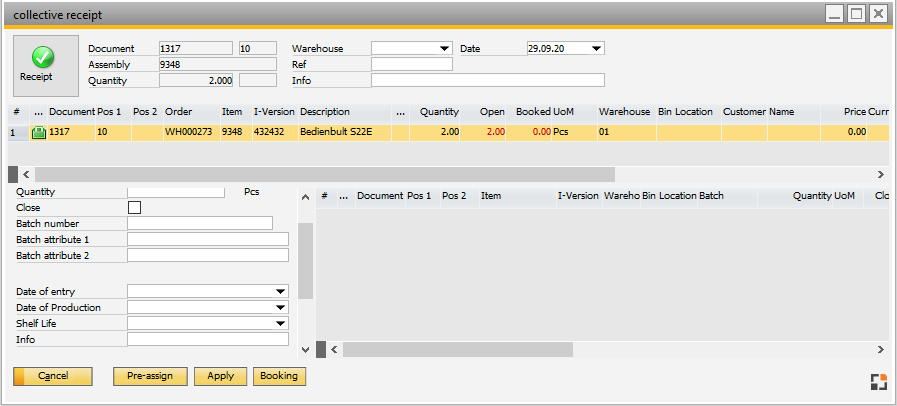Expand the Date of Production dropdown
The width and height of the screenshot is (897, 406).
coord(280,307)
